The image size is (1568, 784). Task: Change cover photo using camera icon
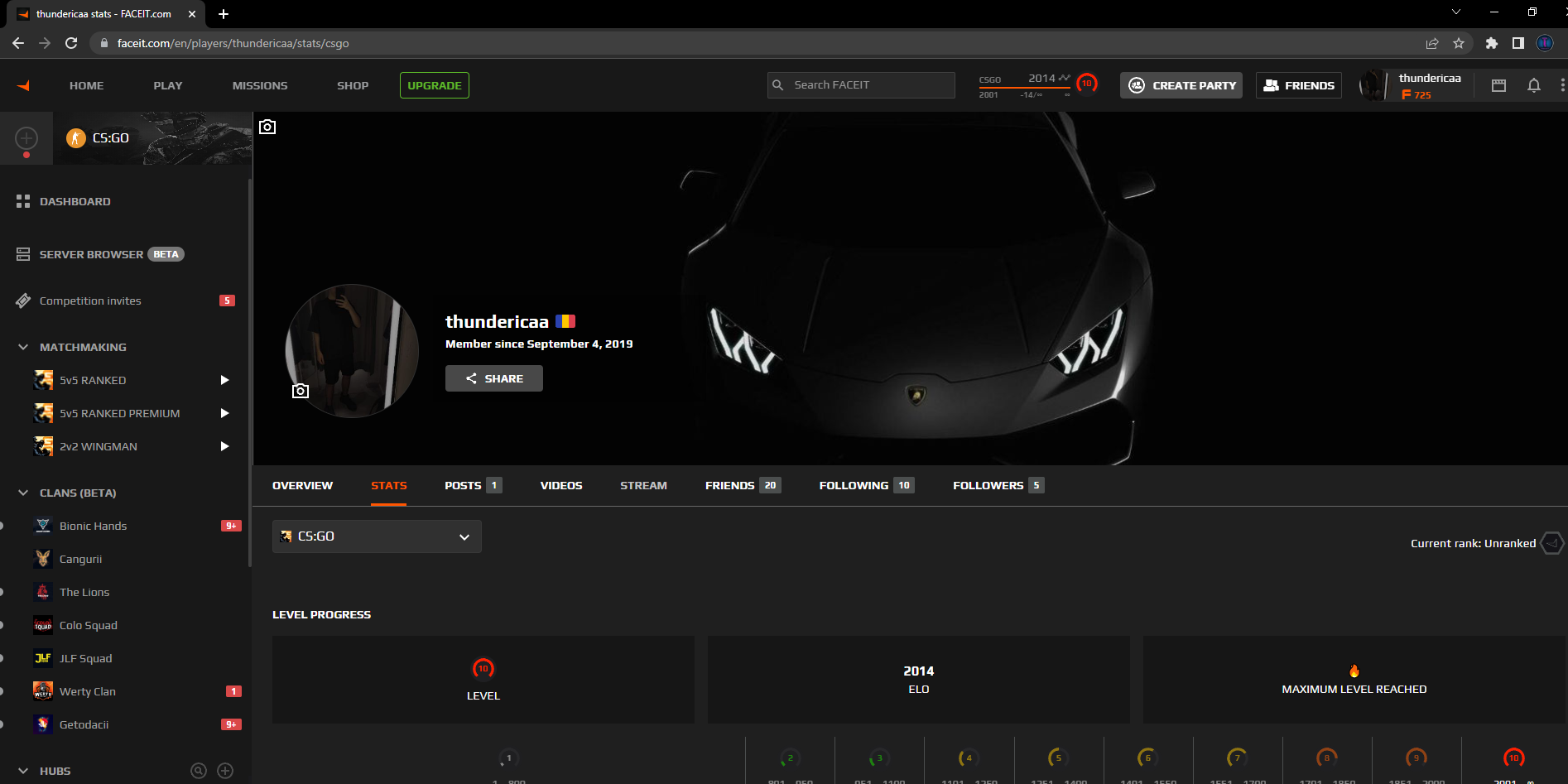tap(267, 127)
